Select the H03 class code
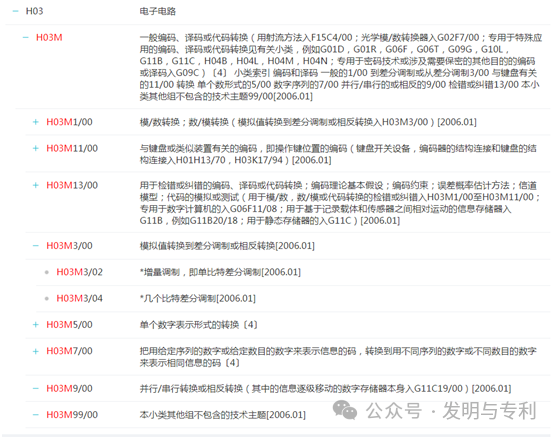558x439 pixels. point(35,11)
